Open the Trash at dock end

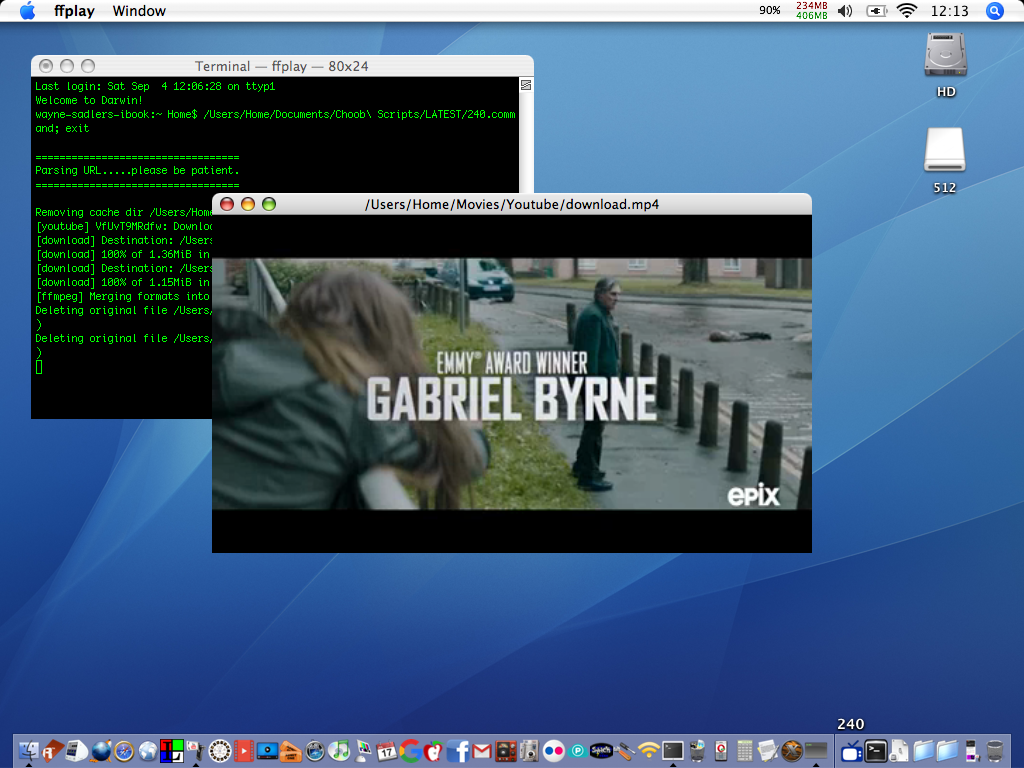pos(995,751)
